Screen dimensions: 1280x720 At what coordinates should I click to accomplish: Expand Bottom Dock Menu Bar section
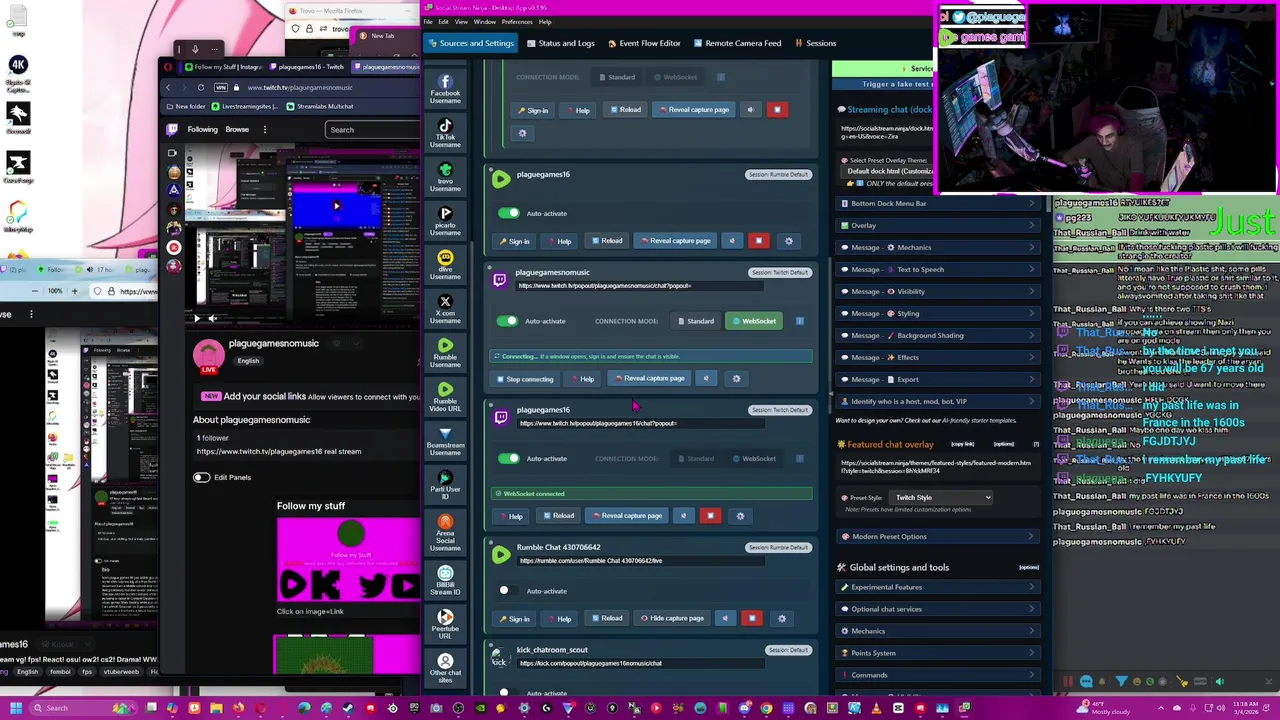[938, 203]
